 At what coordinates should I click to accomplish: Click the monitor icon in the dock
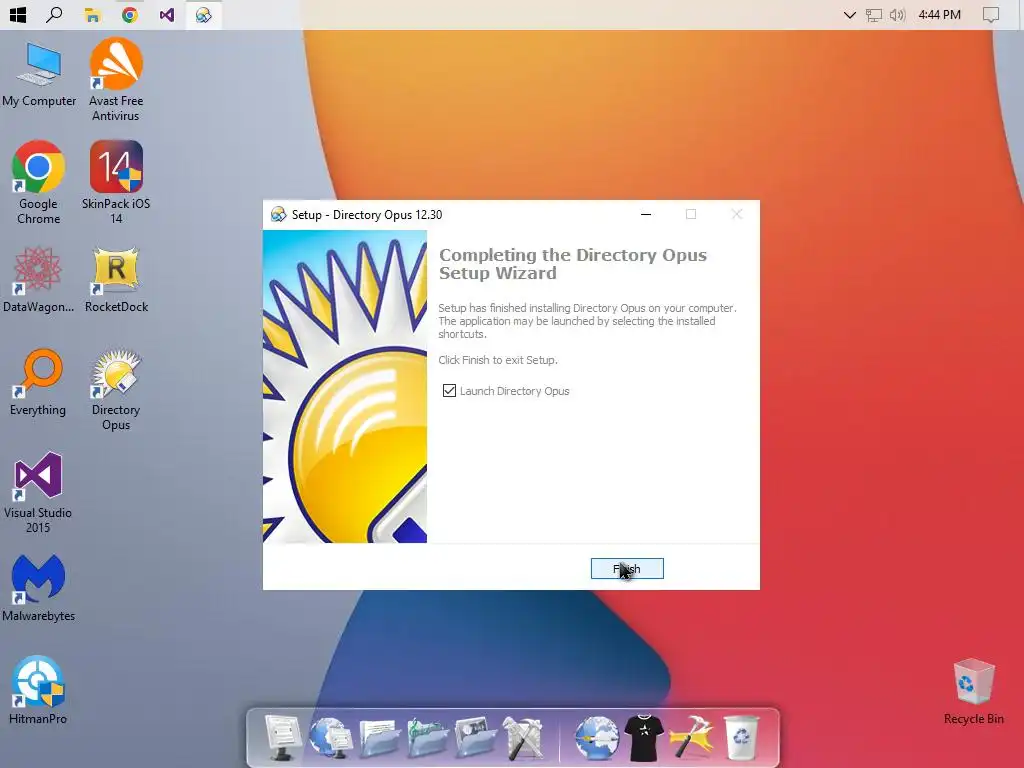tap(283, 737)
